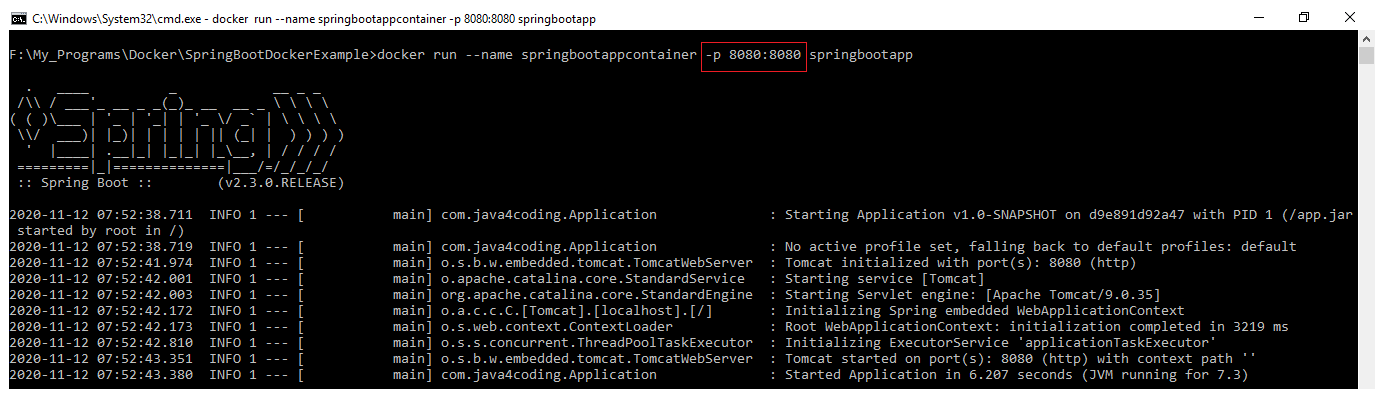
Task: Click ':: Spring Boot ::' banner text
Action: point(85,183)
